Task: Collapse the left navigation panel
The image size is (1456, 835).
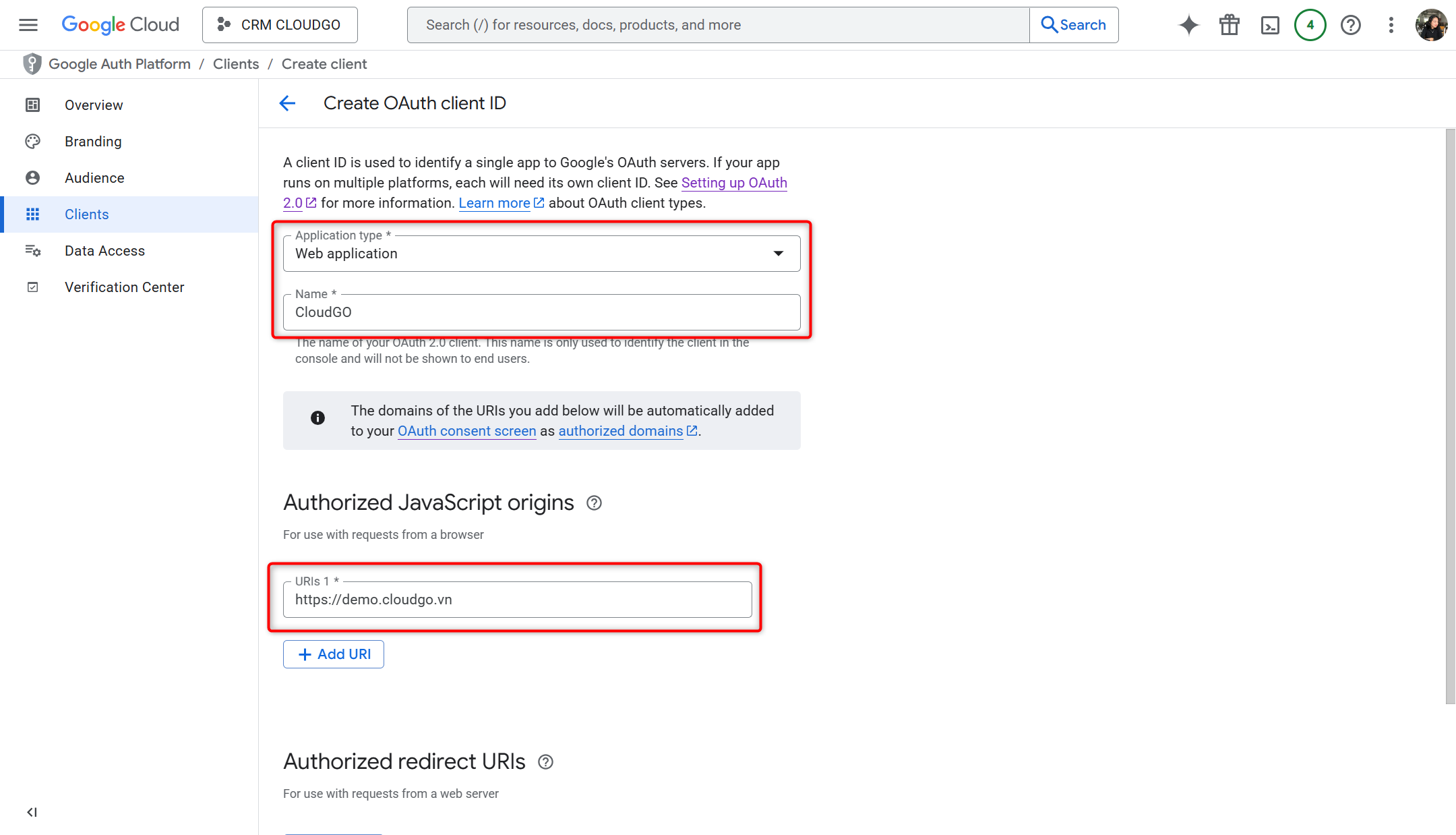Action: pyautogui.click(x=31, y=812)
